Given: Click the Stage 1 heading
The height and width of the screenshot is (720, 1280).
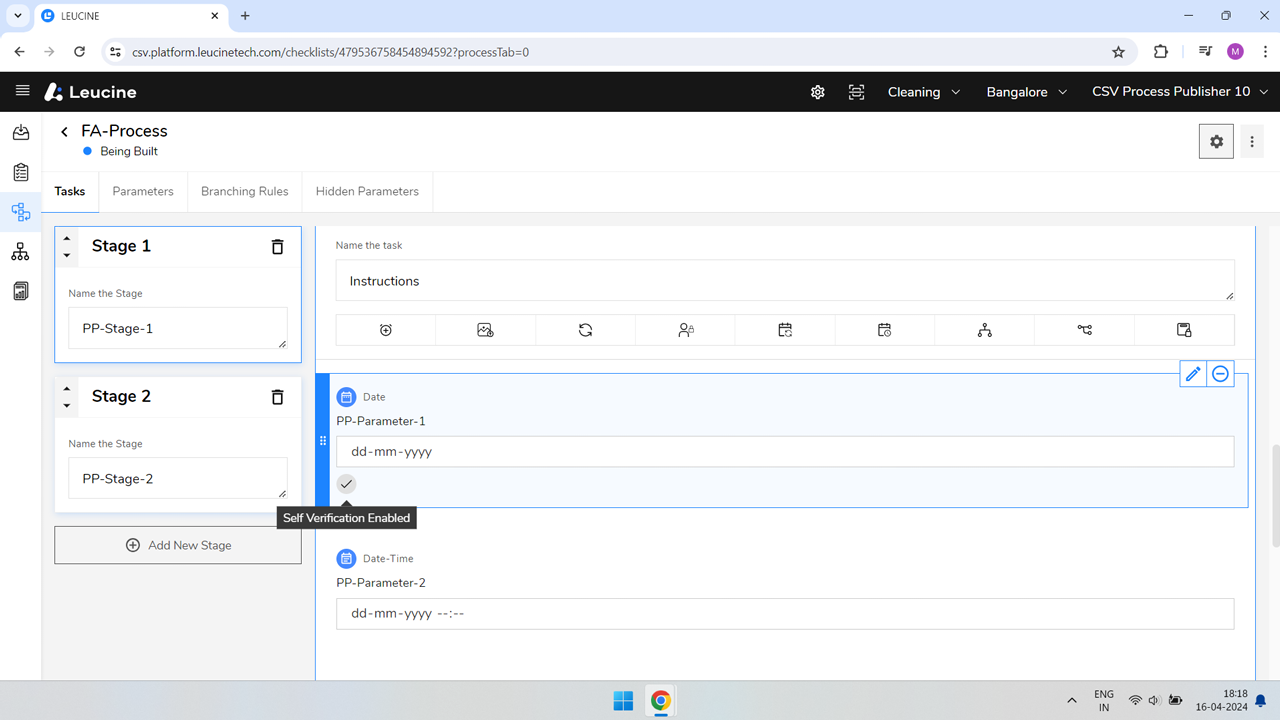Looking at the screenshot, I should [x=121, y=246].
